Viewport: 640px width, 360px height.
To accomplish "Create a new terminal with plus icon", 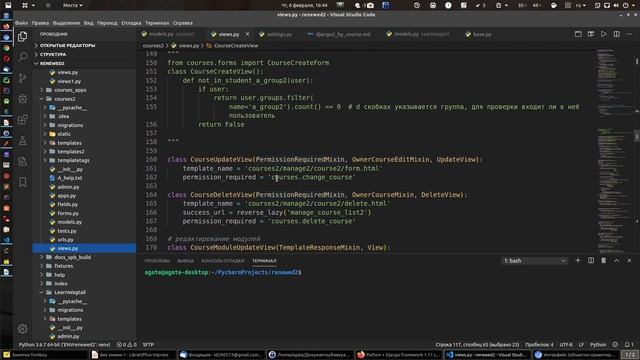I will [578, 260].
